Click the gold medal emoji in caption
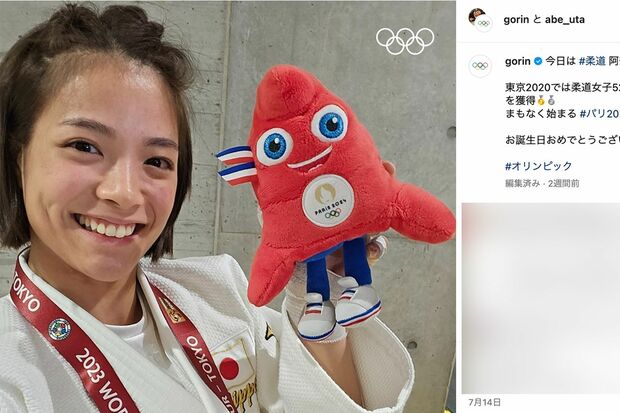 [541, 100]
